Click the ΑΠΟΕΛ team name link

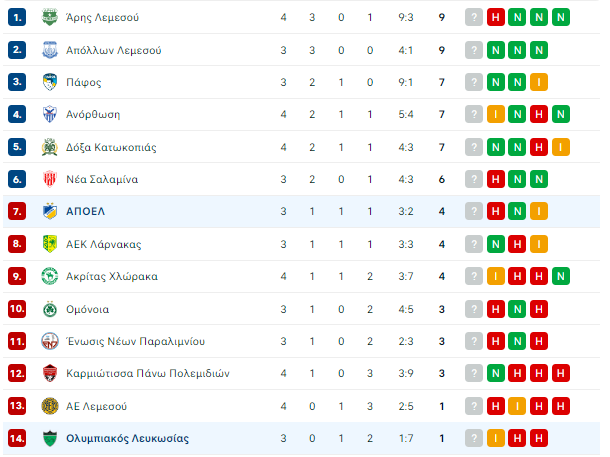85,211
